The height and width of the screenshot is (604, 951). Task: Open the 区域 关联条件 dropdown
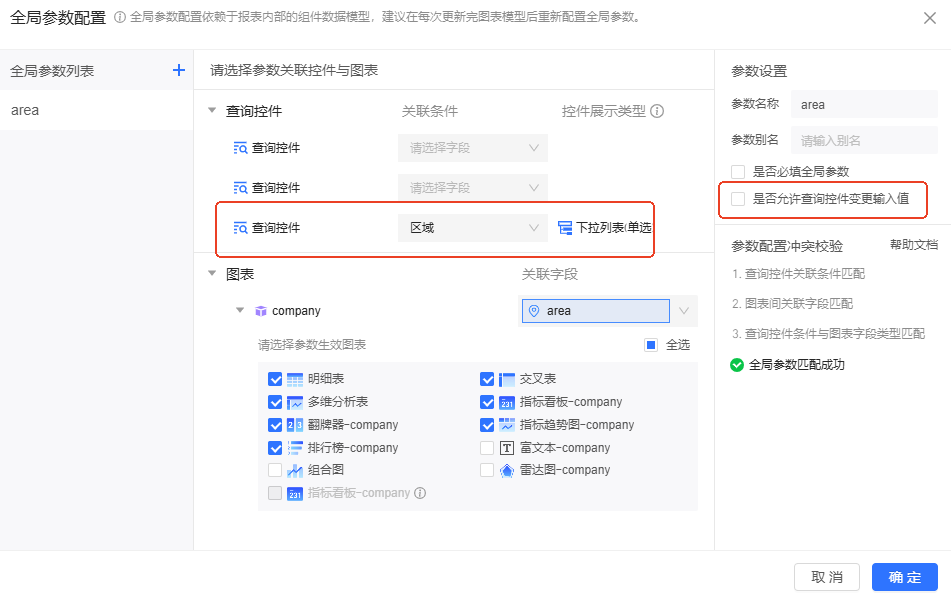pos(472,228)
